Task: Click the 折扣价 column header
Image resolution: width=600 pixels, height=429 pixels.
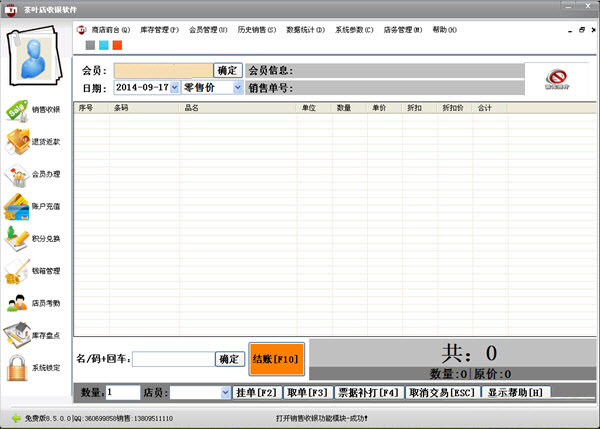Action: 455,108
